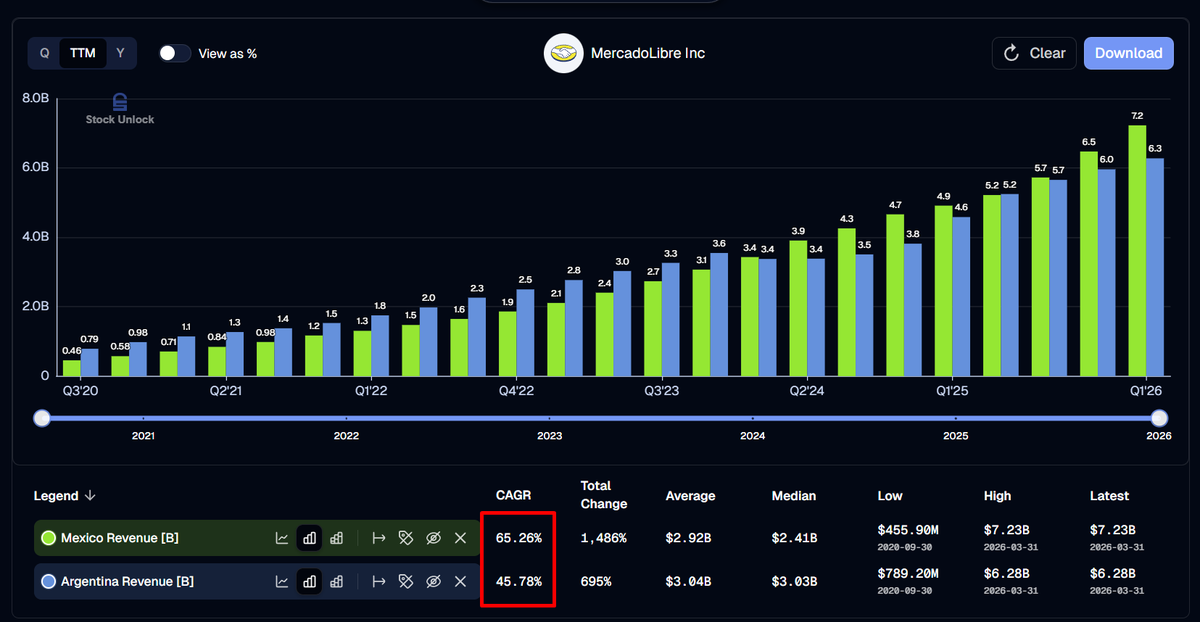
Task: Click the $2.41B median value
Action: click(795, 538)
